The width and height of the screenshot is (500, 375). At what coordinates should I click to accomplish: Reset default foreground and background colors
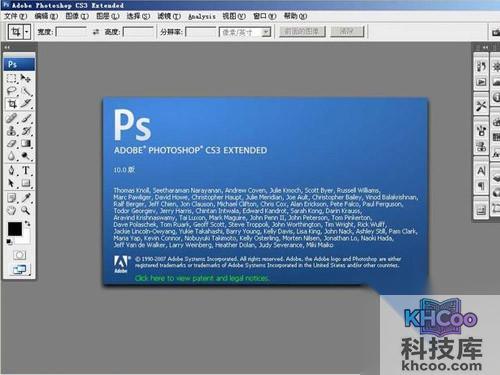tap(9, 242)
